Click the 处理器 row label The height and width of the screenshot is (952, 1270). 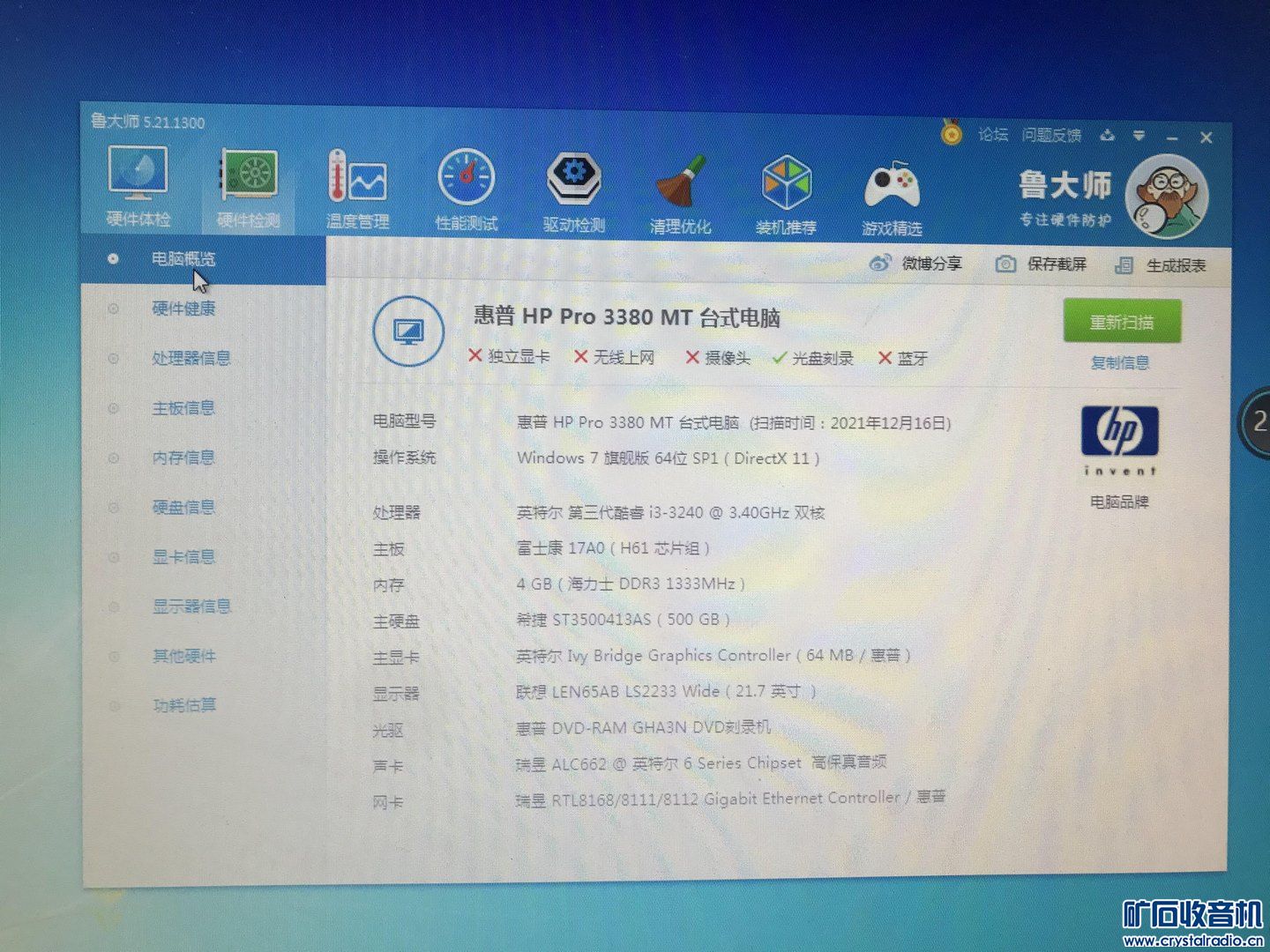[x=396, y=512]
